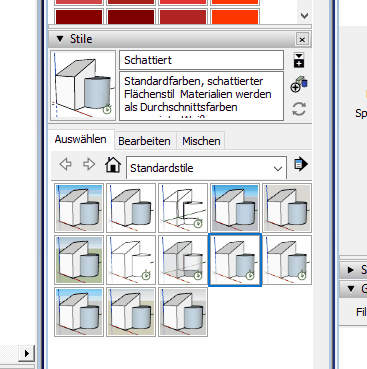Viewport: 367px width, 369px height.
Task: Open the secondary selection pane icon
Action: pyautogui.click(x=299, y=60)
